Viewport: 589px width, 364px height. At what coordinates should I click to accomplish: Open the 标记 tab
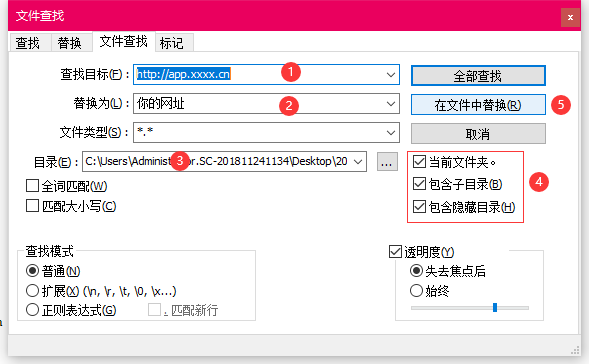[174, 42]
